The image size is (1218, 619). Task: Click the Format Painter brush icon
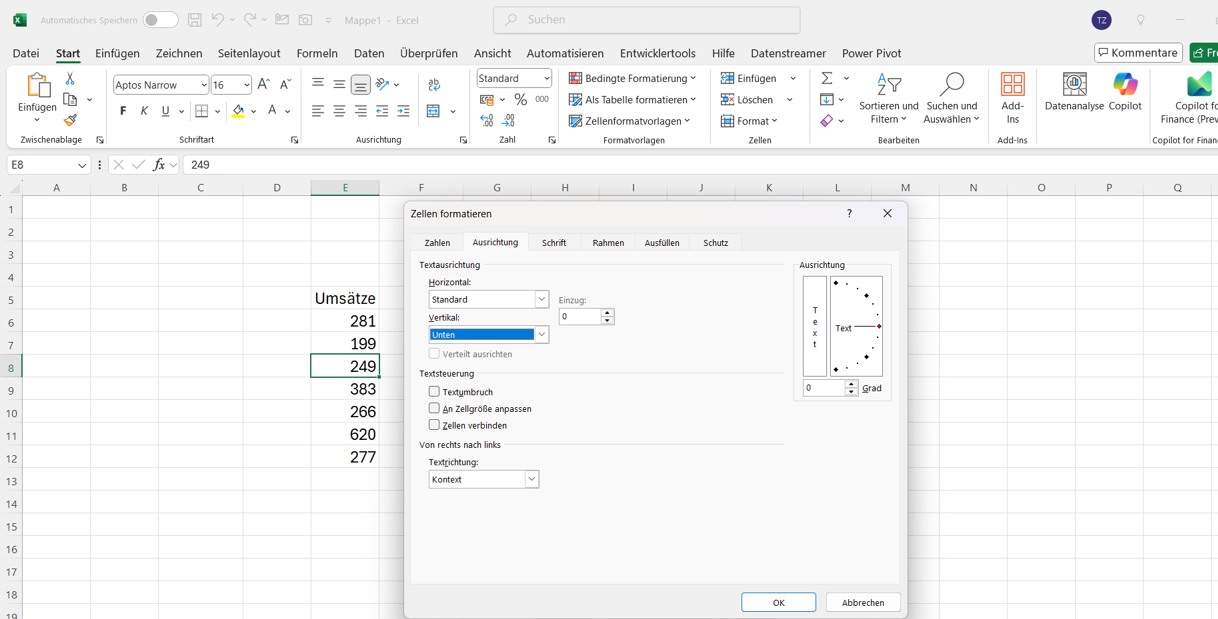(x=70, y=121)
